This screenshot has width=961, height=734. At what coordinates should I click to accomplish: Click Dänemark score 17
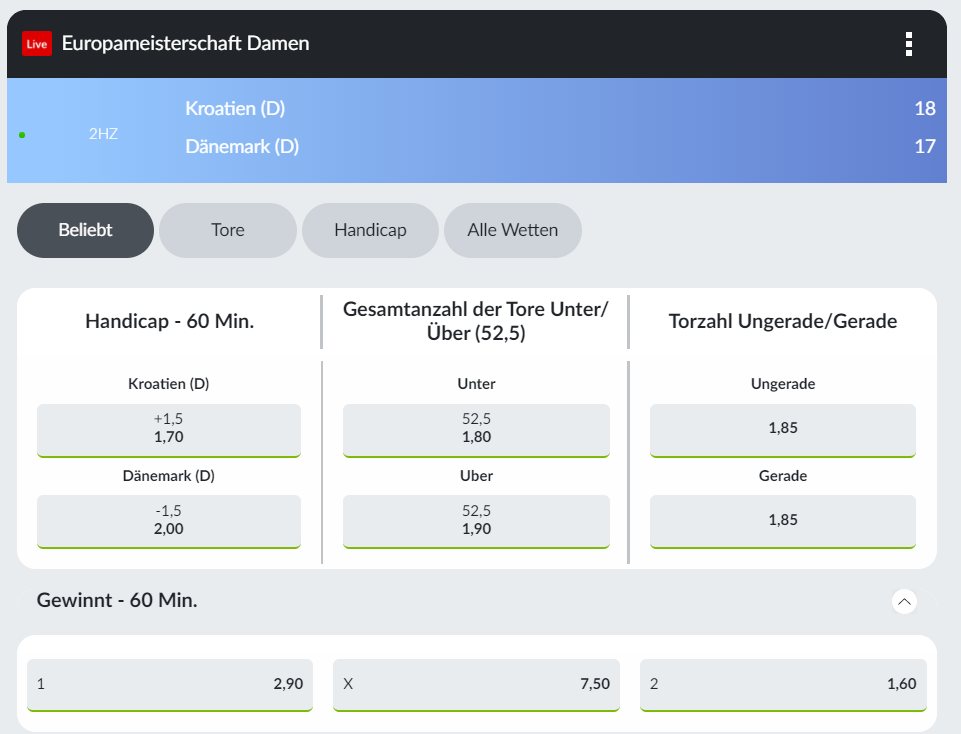click(x=925, y=146)
